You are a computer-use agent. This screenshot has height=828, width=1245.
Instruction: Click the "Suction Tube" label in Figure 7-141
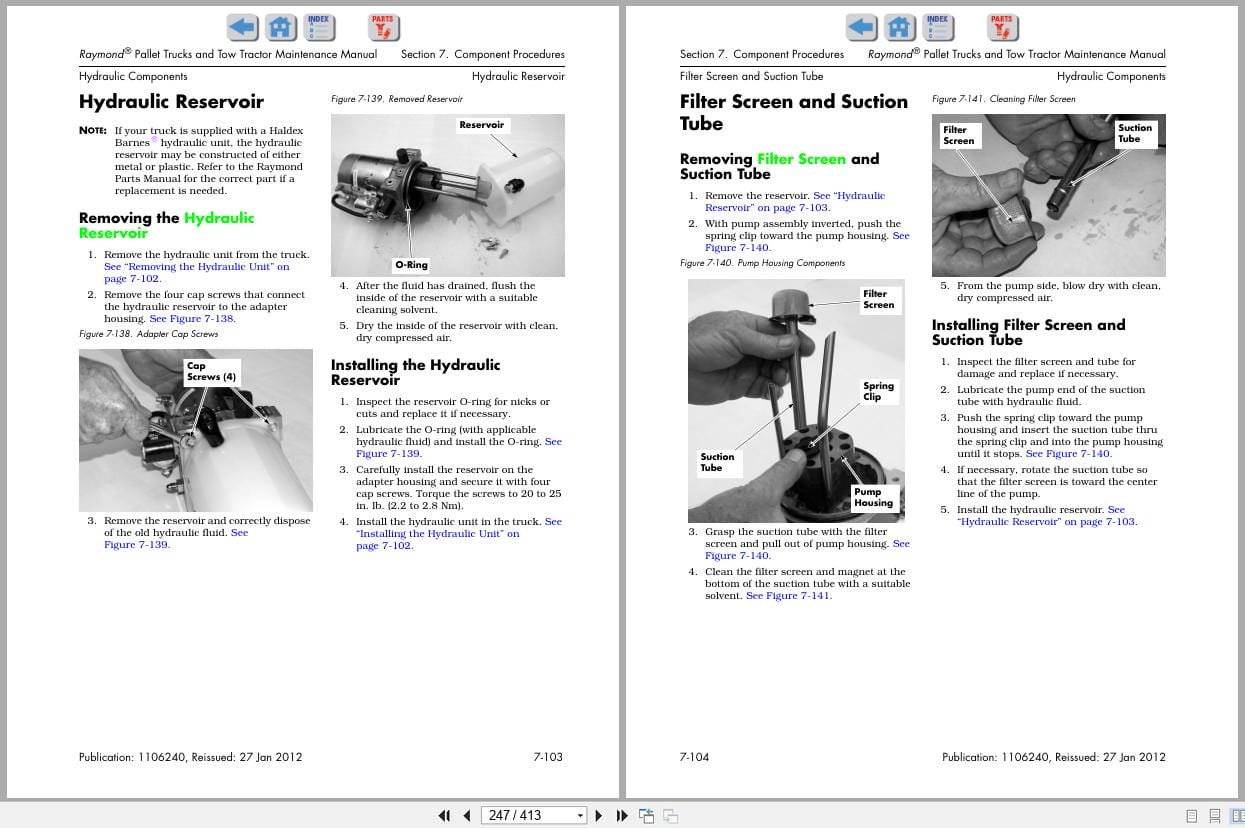(x=1135, y=133)
